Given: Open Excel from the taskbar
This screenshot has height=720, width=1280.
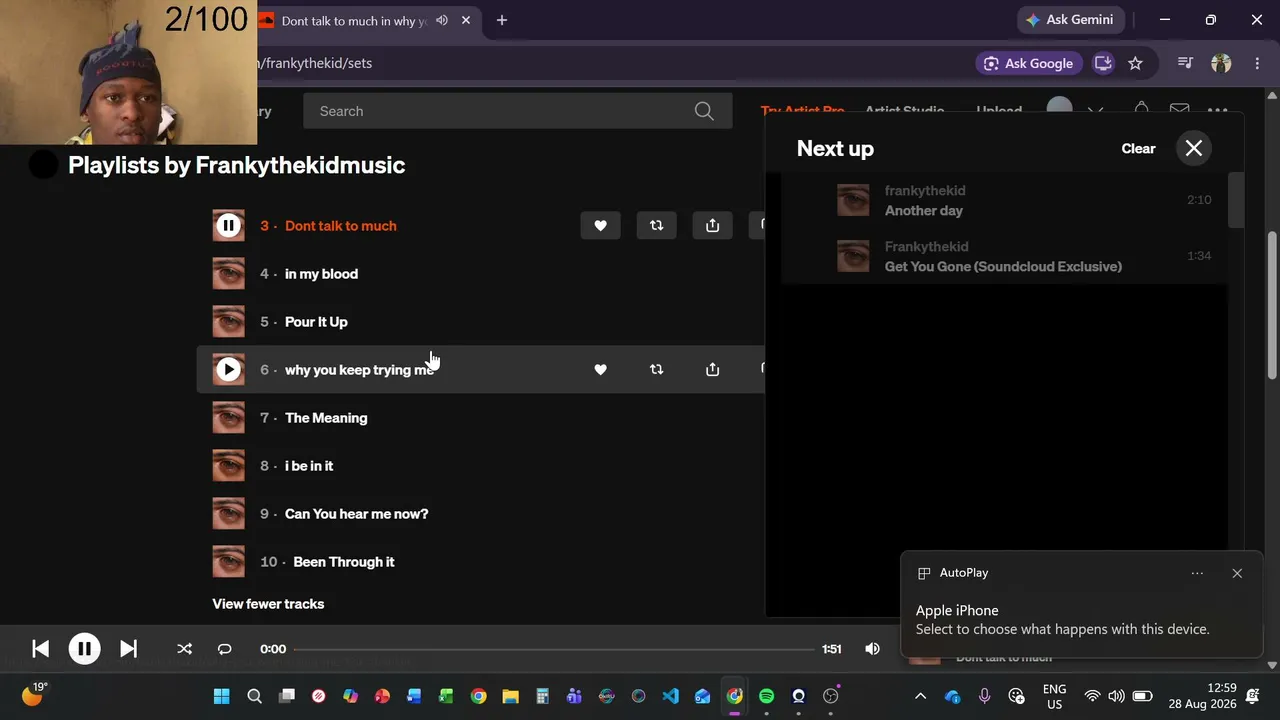Looking at the screenshot, I should tap(446, 696).
